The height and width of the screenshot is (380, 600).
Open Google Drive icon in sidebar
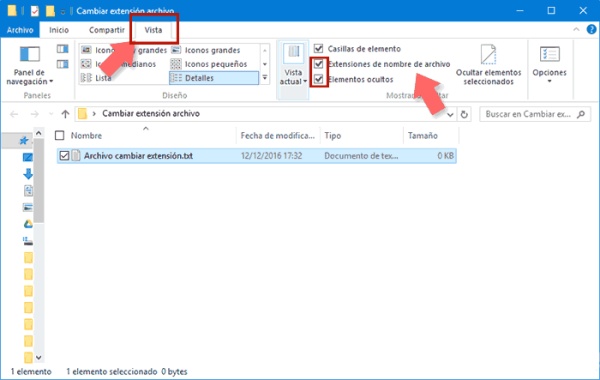click(x=28, y=224)
